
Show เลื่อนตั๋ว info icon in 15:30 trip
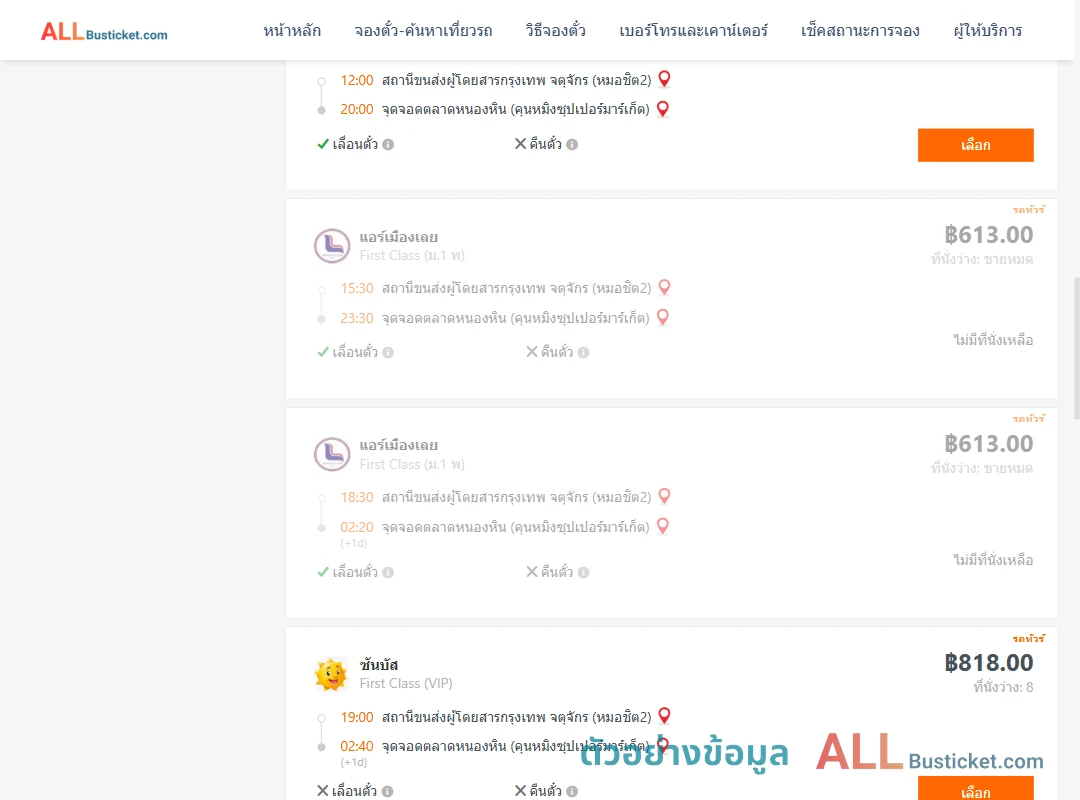[x=388, y=353]
